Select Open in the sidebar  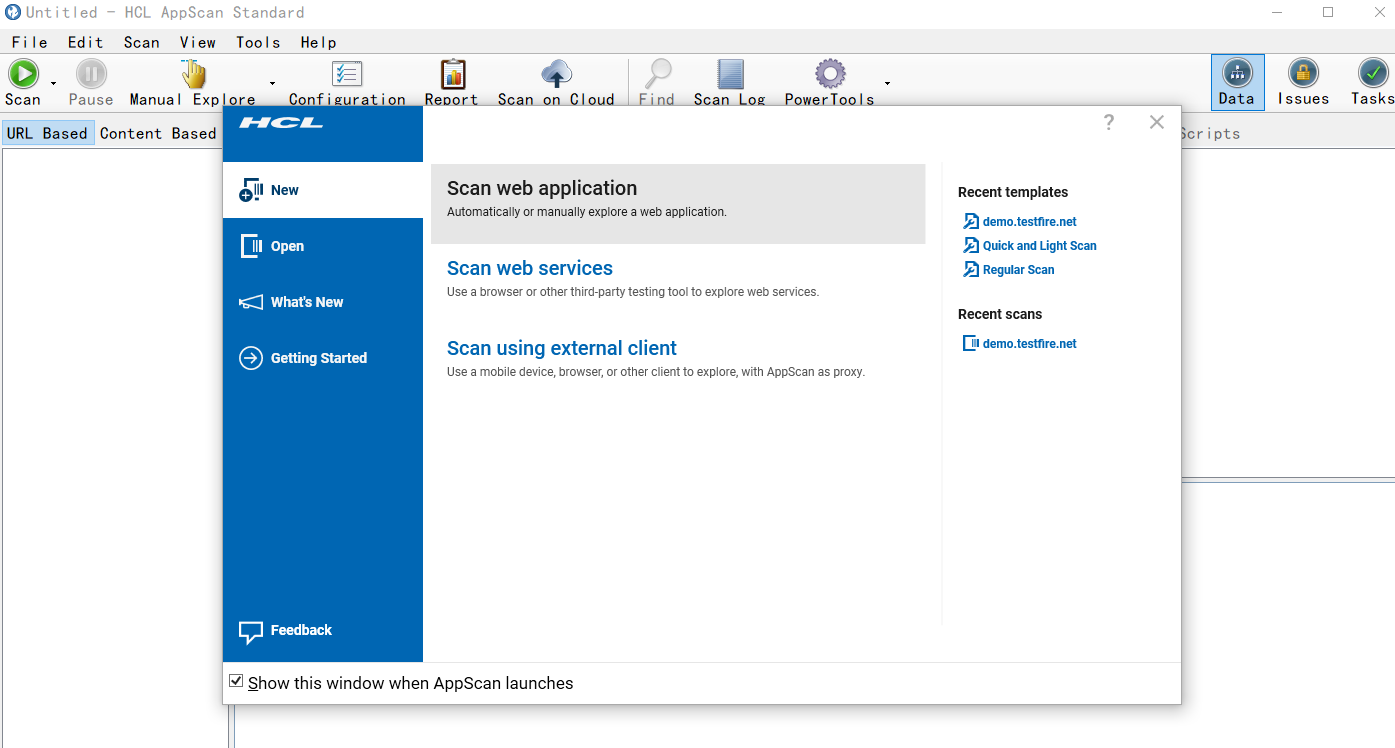[x=323, y=246]
